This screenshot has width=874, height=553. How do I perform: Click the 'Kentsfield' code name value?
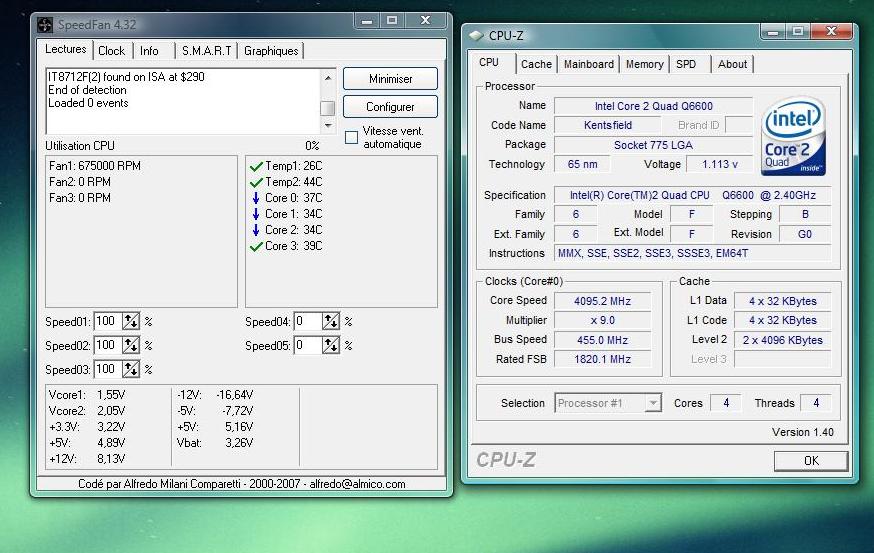608,125
